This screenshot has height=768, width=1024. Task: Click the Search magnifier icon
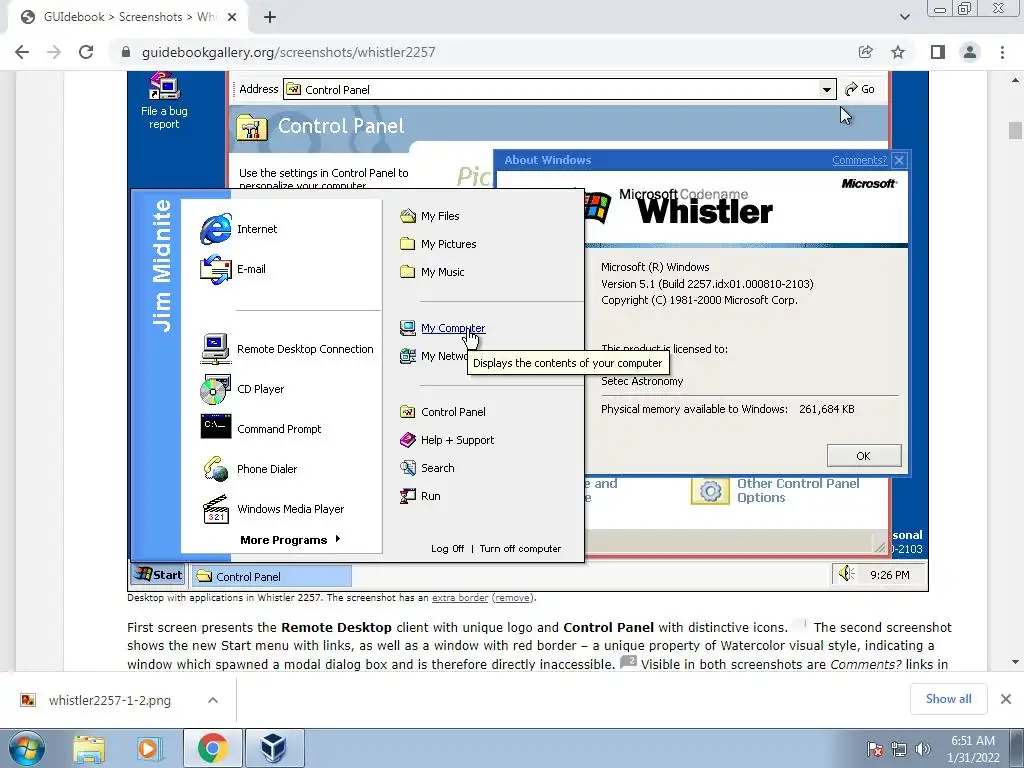click(x=408, y=468)
